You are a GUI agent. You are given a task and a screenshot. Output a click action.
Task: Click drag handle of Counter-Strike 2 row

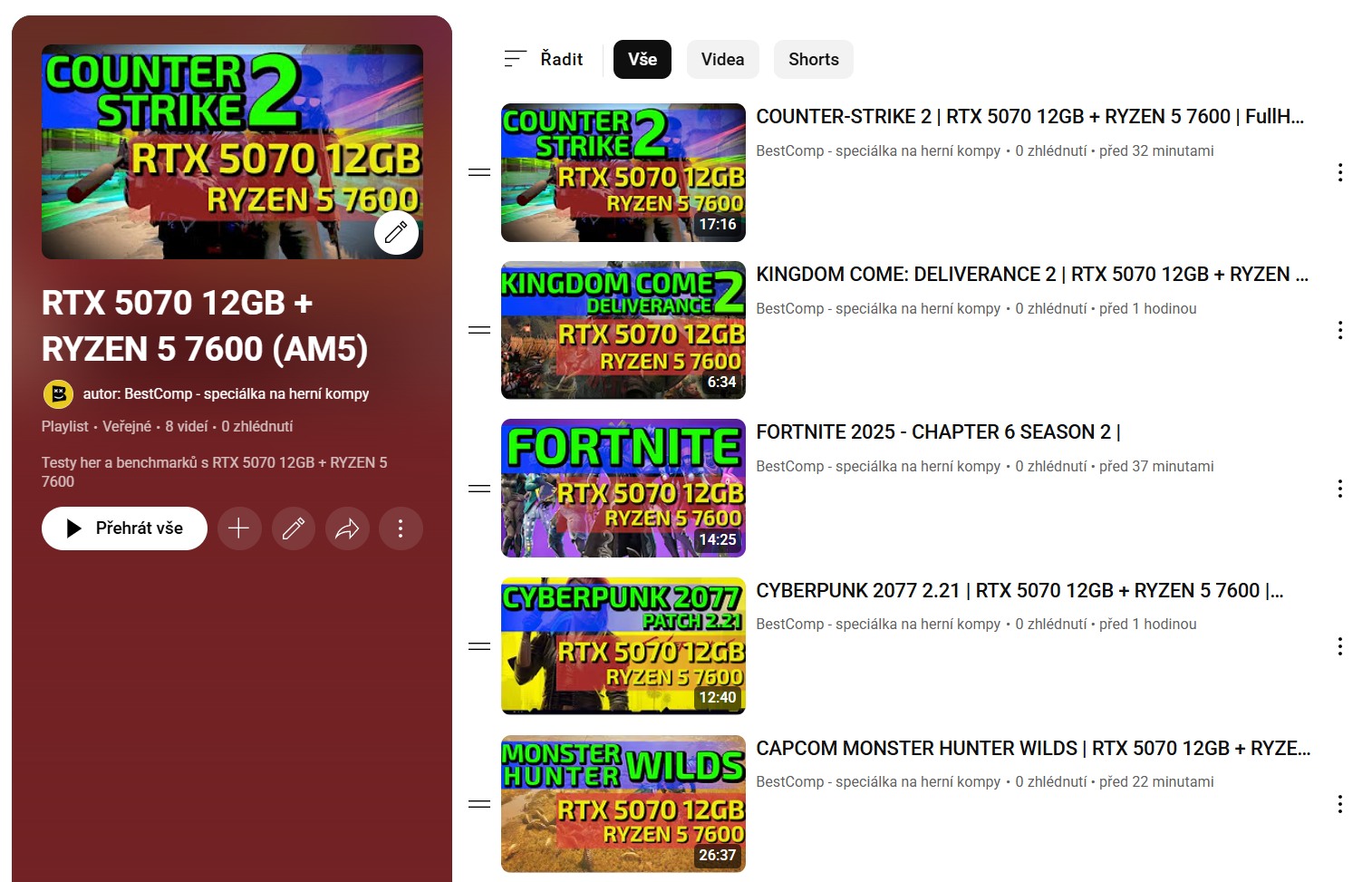tap(479, 172)
